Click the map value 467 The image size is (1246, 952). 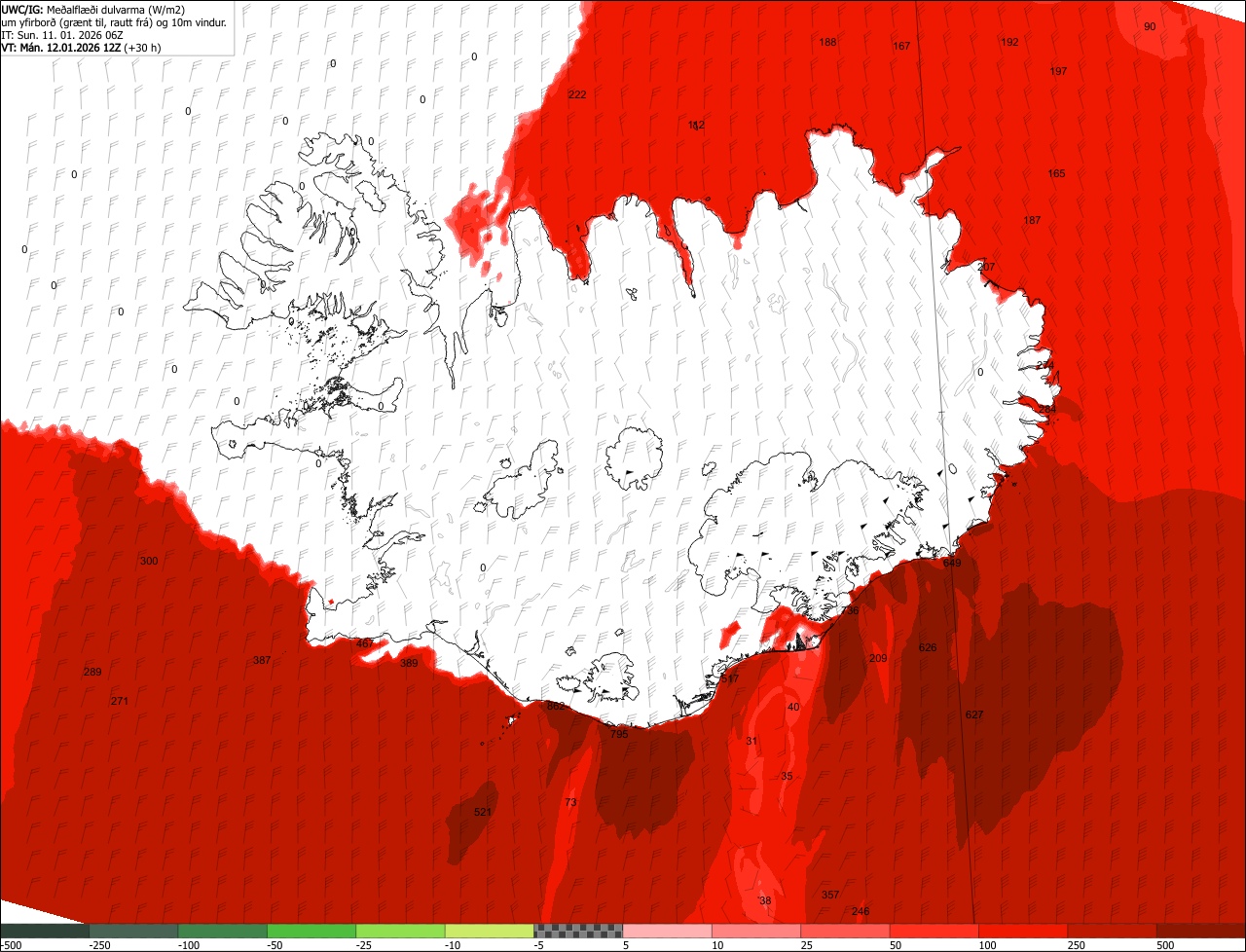click(365, 643)
